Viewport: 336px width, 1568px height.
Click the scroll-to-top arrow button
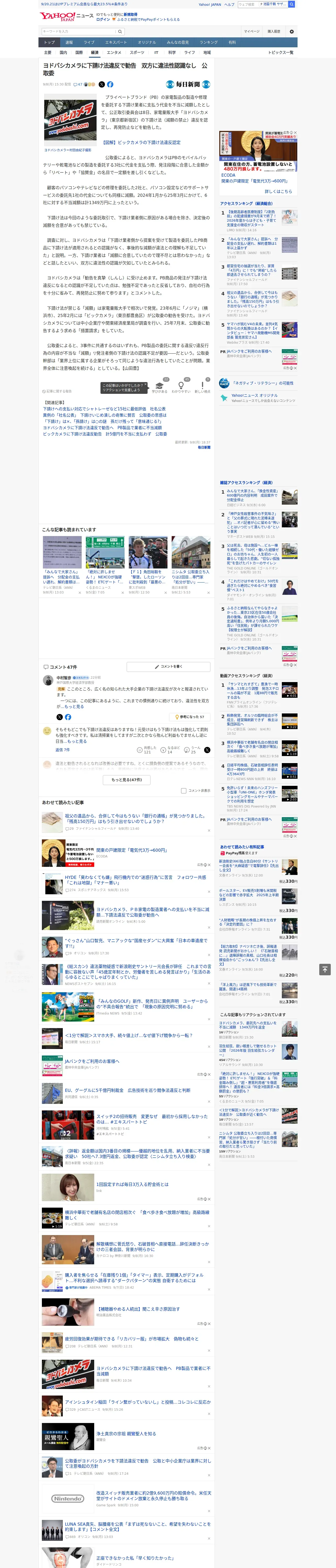pos(325,969)
